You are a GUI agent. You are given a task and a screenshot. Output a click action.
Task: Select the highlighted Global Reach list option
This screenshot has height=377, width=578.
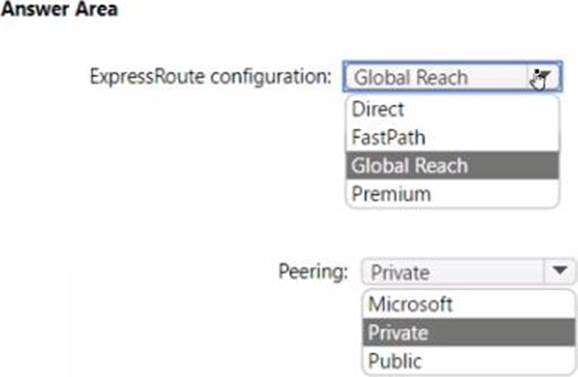pos(452,165)
